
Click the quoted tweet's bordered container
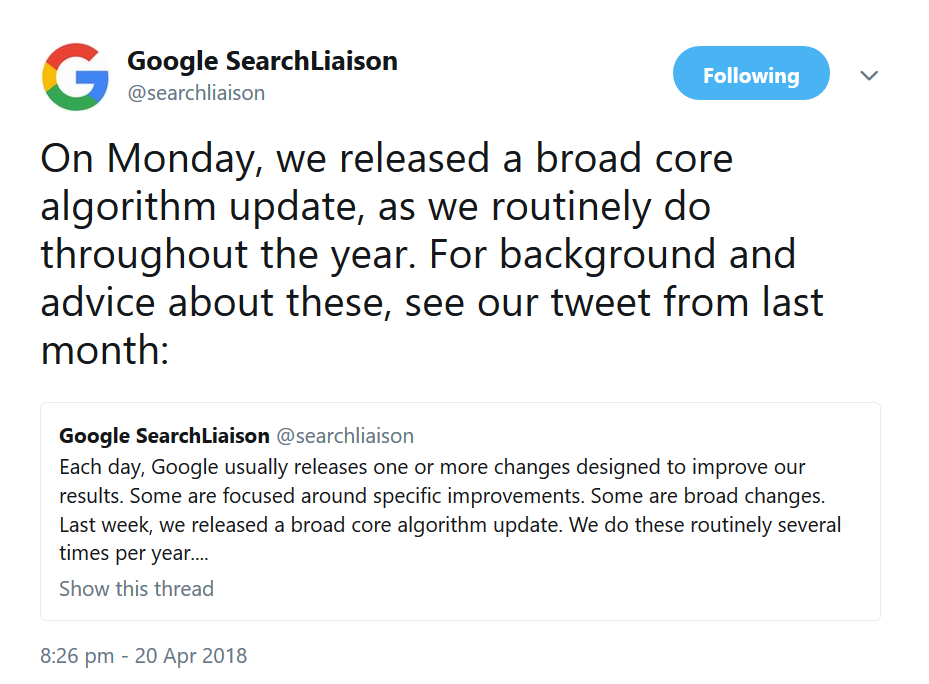[x=460, y=510]
